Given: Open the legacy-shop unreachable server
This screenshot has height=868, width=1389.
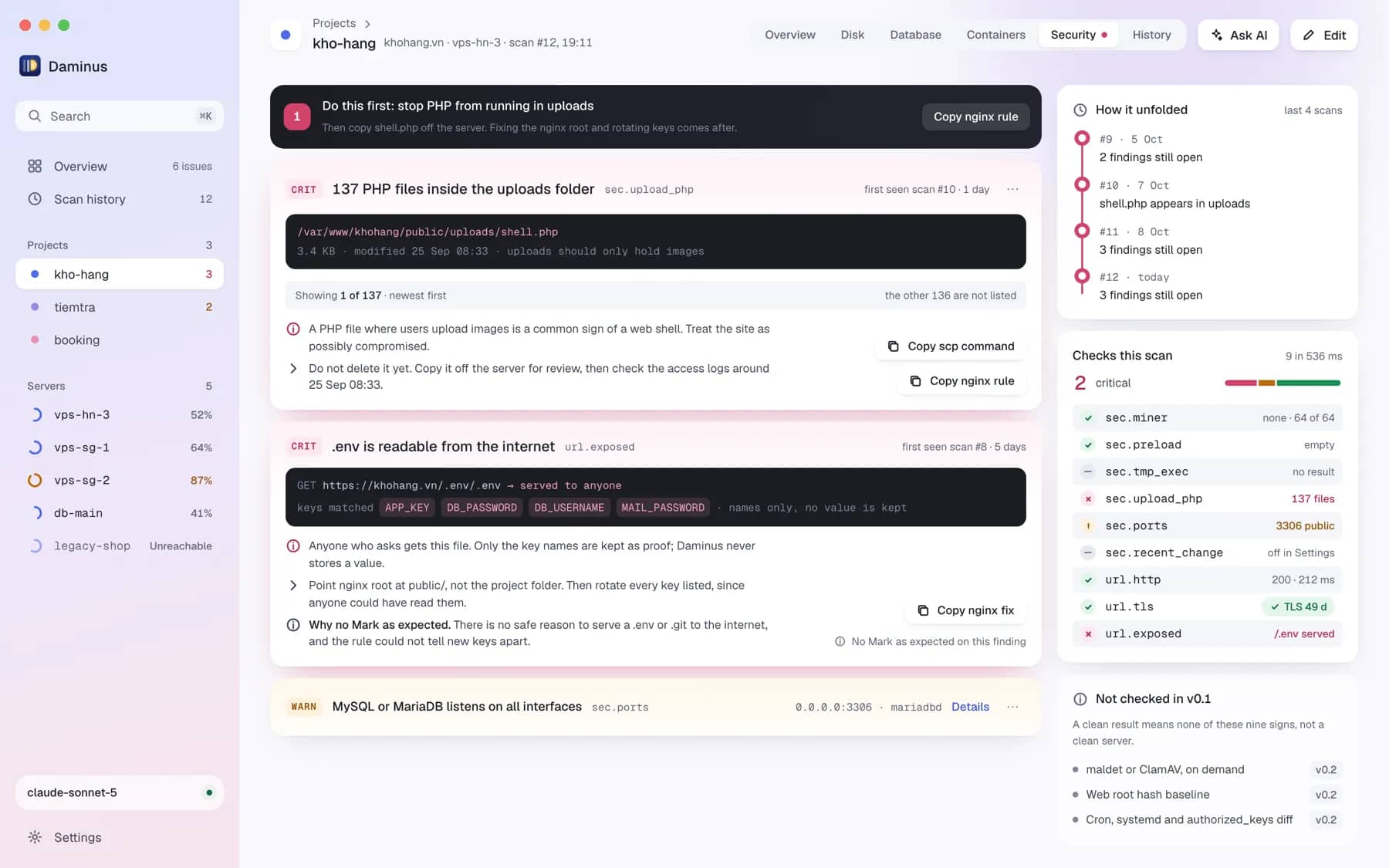Looking at the screenshot, I should pos(120,545).
